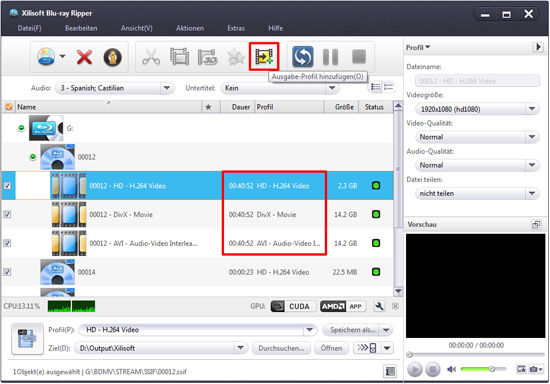This screenshot has height=384, width=550.
Task: Open the Aktionen menu
Action: (x=190, y=28)
